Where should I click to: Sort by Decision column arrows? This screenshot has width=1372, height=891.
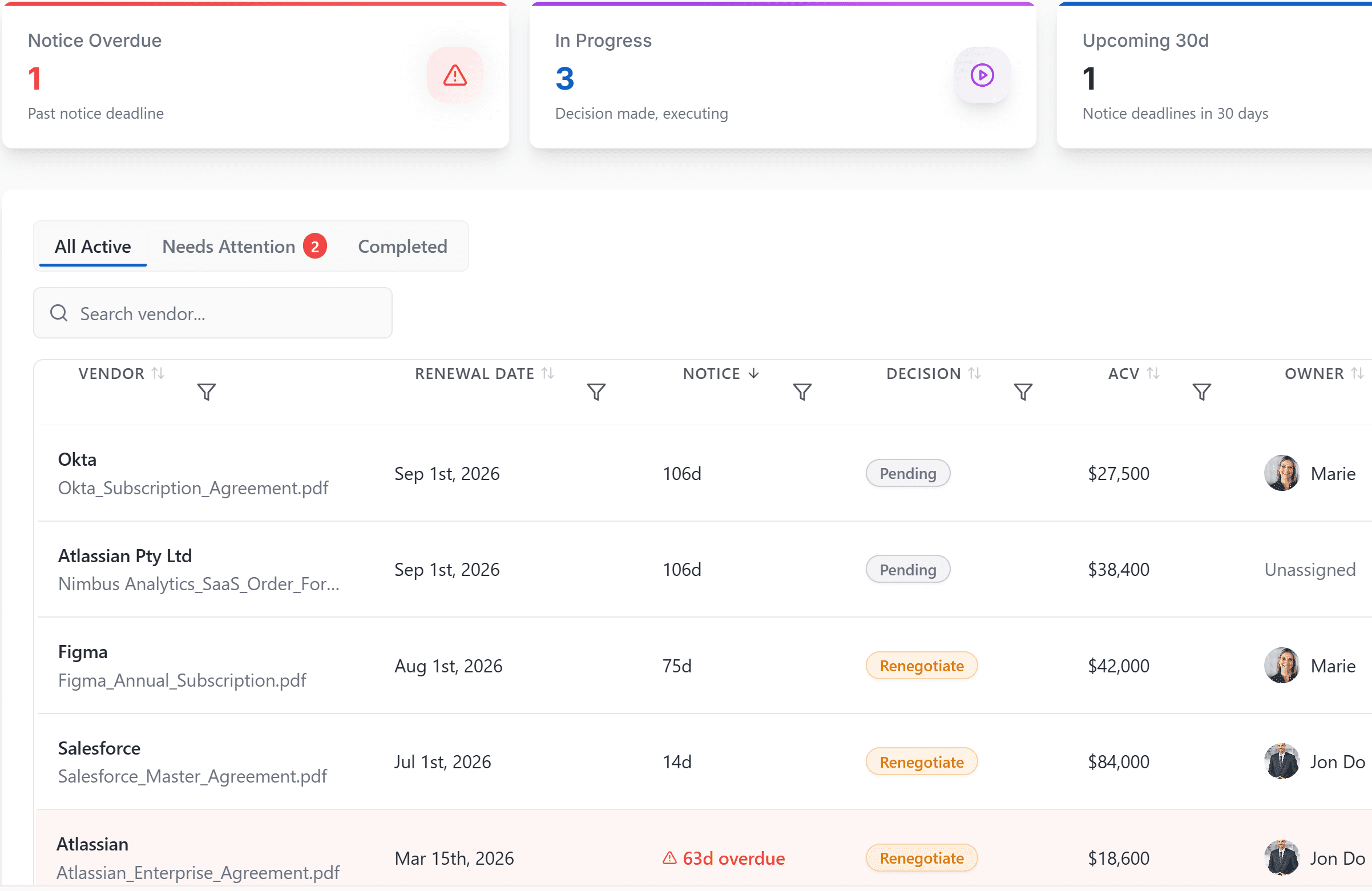point(974,374)
